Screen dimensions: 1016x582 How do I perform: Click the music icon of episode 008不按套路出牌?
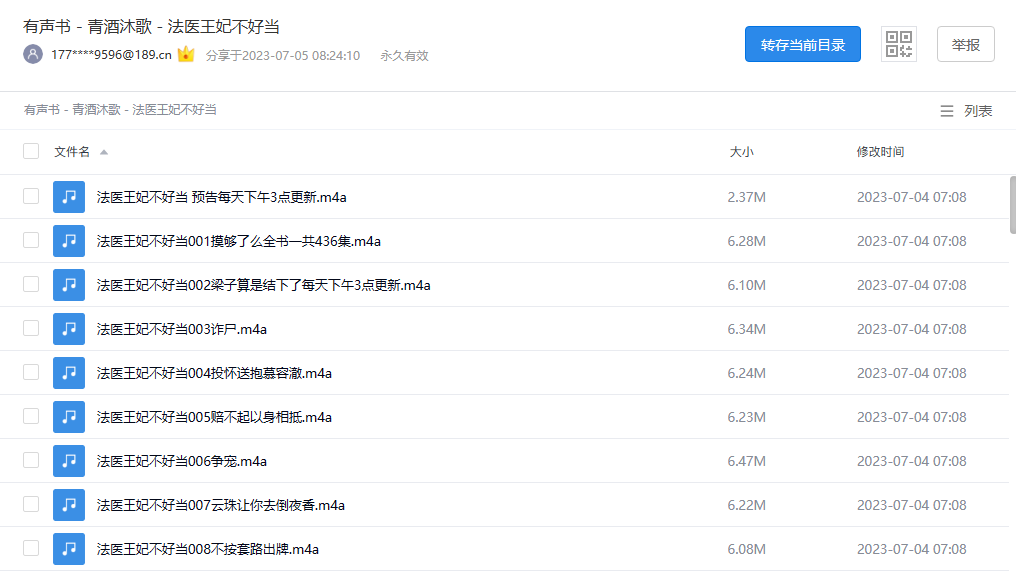tap(68, 548)
